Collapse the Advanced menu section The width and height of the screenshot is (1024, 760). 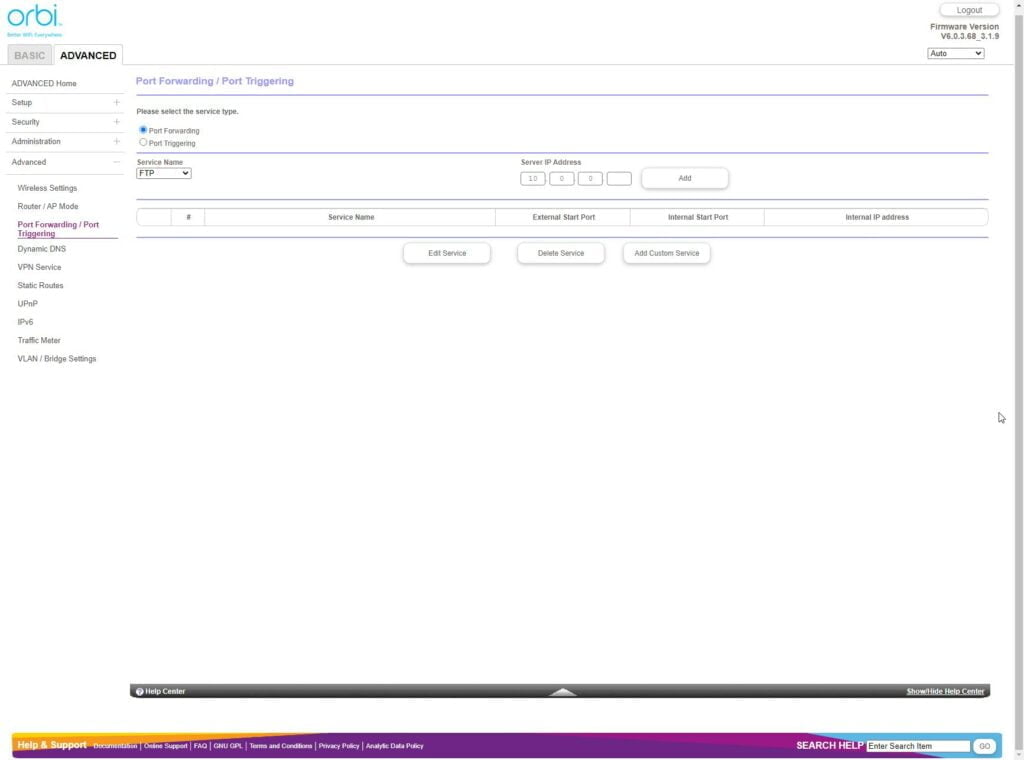pyautogui.click(x=116, y=162)
